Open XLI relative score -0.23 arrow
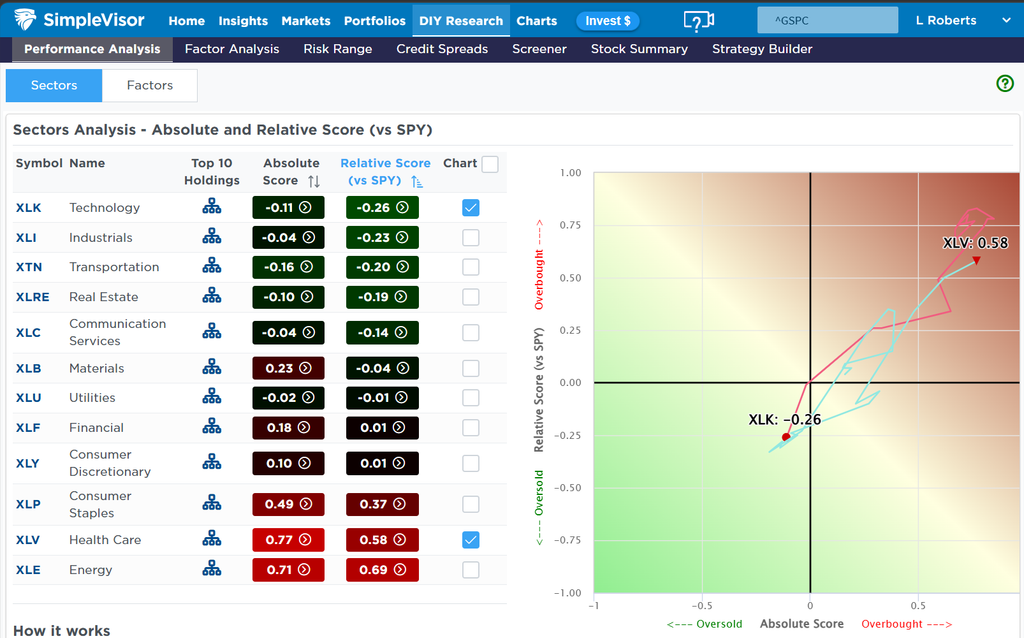 402,238
